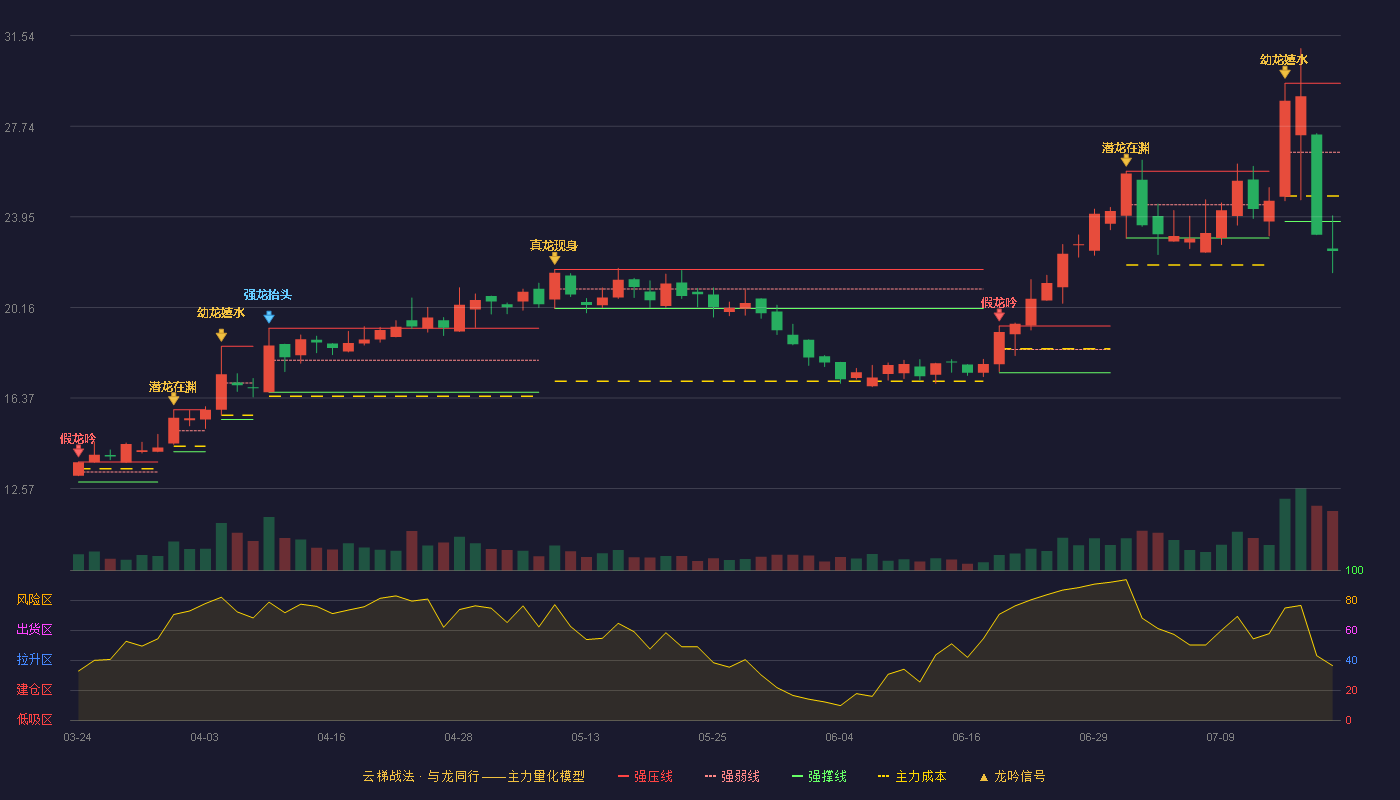Click the 假龙吟 label near the 12.57 price level
1400x800 pixels.
pos(78,438)
